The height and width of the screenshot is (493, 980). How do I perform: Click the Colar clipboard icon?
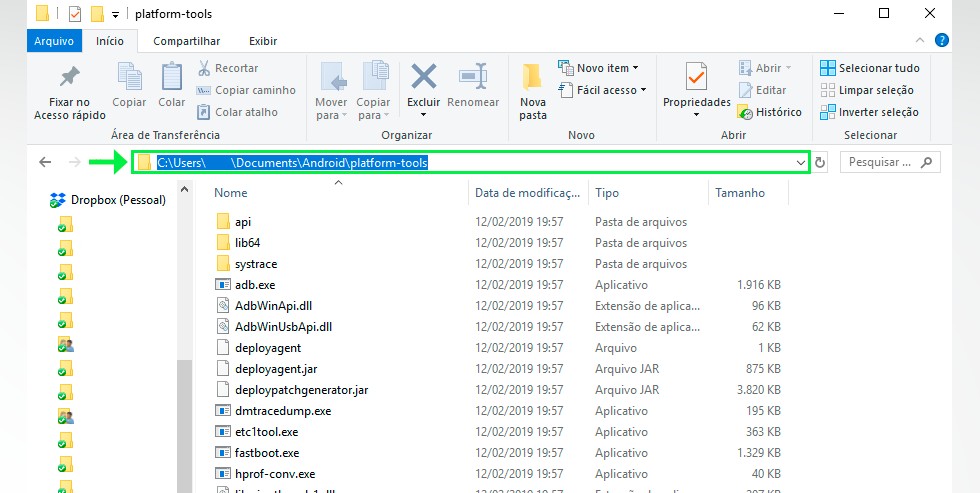coord(171,78)
